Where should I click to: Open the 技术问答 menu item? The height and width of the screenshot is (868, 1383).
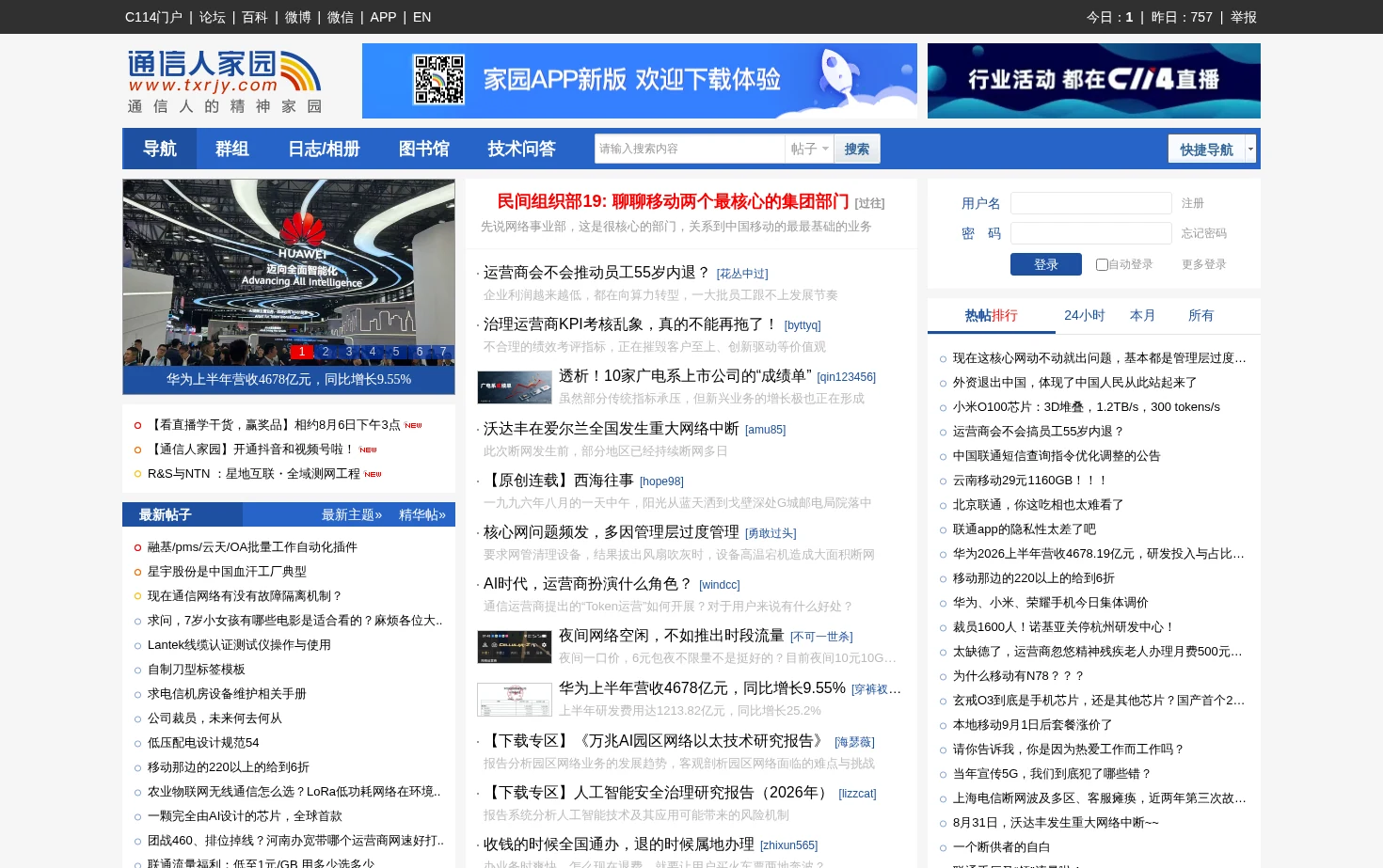(522, 149)
